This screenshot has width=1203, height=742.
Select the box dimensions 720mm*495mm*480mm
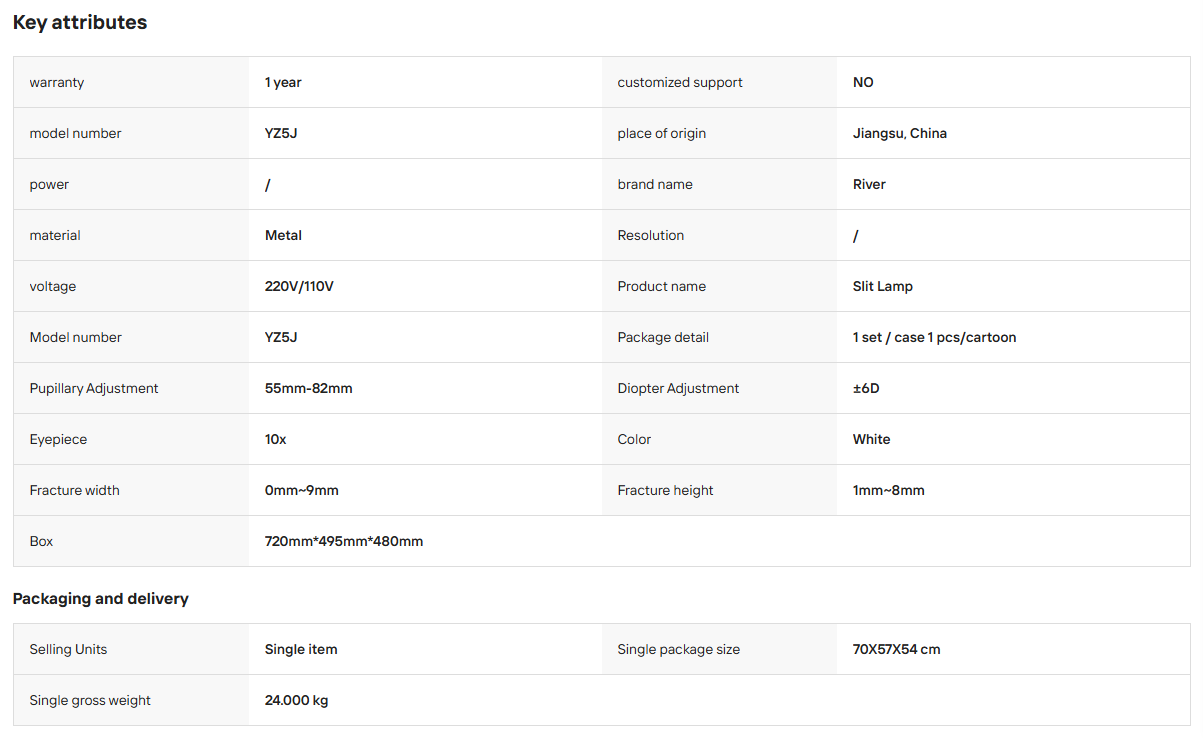[344, 541]
